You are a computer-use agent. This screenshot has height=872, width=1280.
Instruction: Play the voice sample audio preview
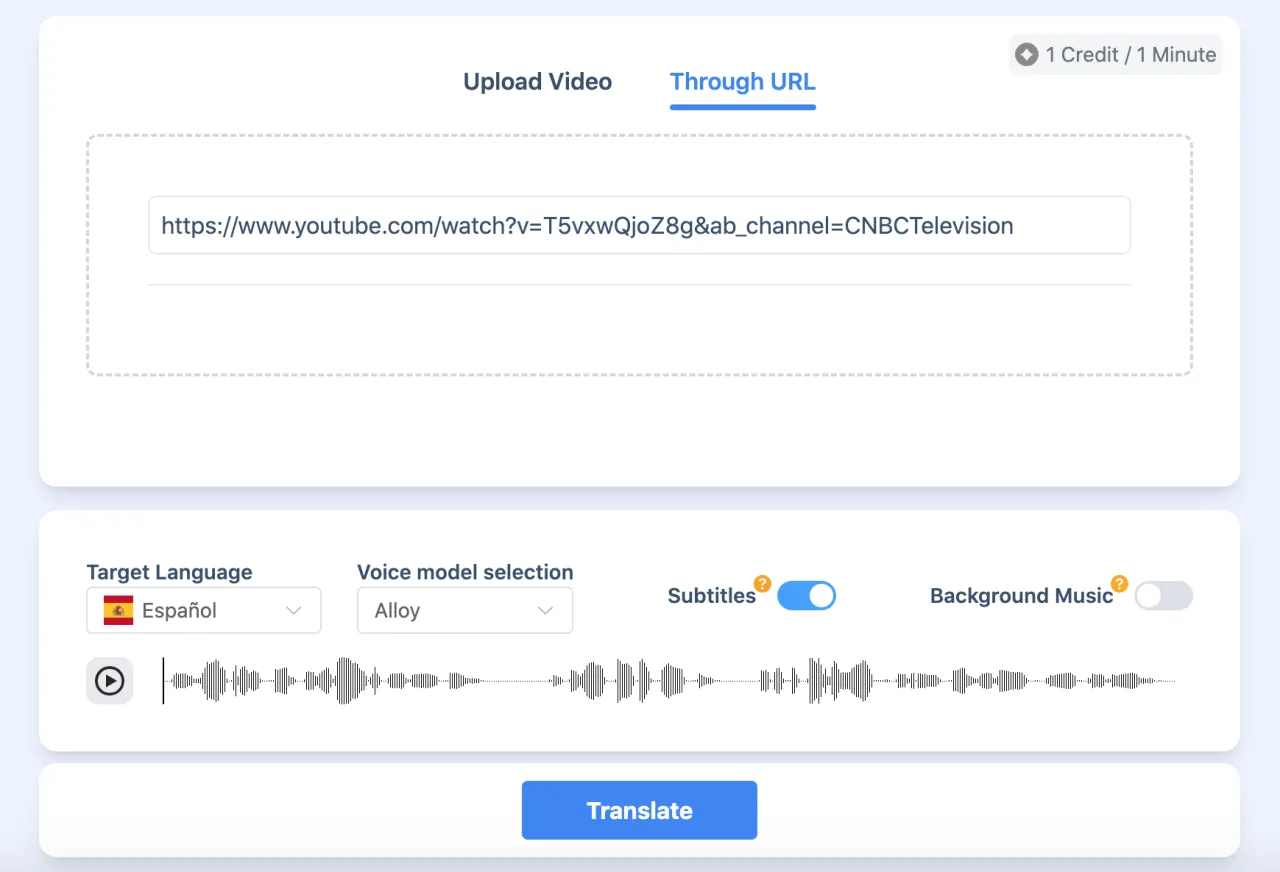pos(109,681)
